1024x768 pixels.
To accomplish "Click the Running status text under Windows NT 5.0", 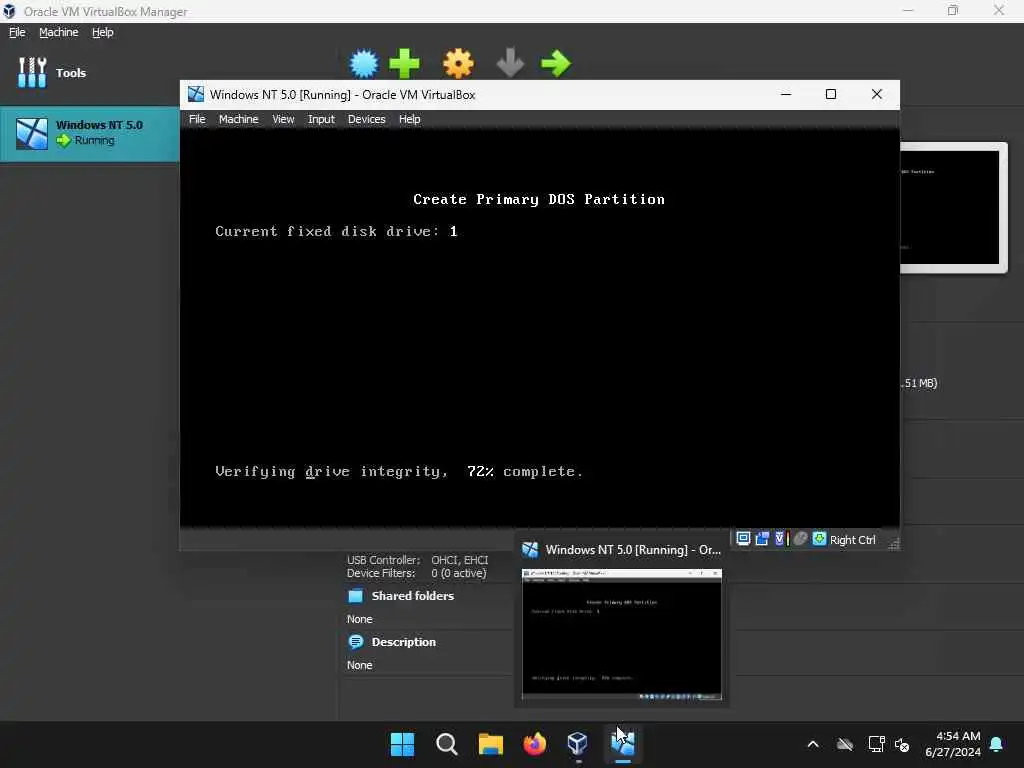I will click(95, 140).
